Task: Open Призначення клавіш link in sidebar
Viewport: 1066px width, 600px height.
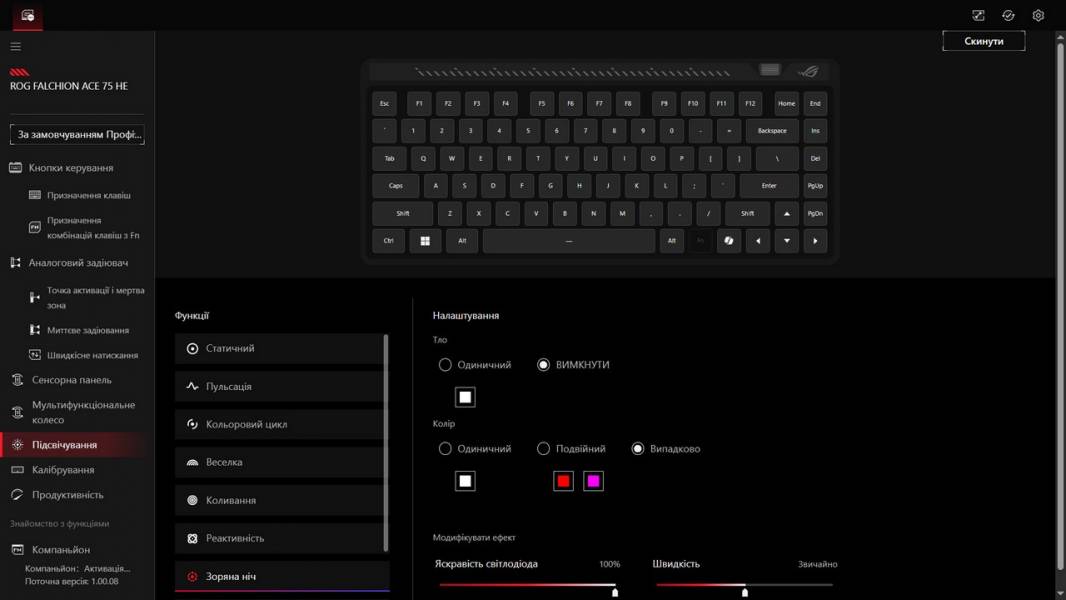Action: 88,195
